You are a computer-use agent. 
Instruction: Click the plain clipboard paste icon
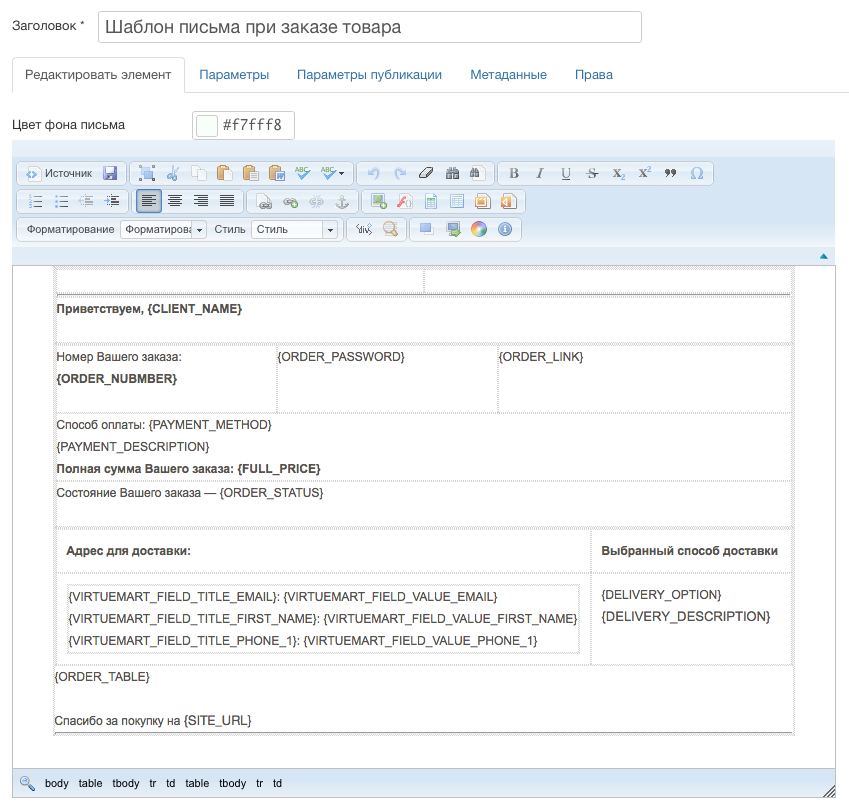(225, 173)
